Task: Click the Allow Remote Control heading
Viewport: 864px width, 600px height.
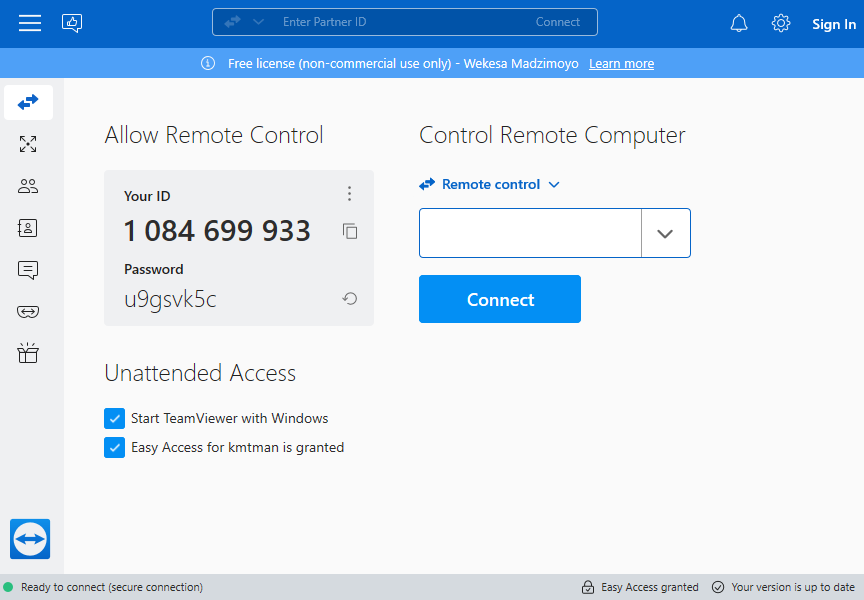Action: click(x=214, y=135)
